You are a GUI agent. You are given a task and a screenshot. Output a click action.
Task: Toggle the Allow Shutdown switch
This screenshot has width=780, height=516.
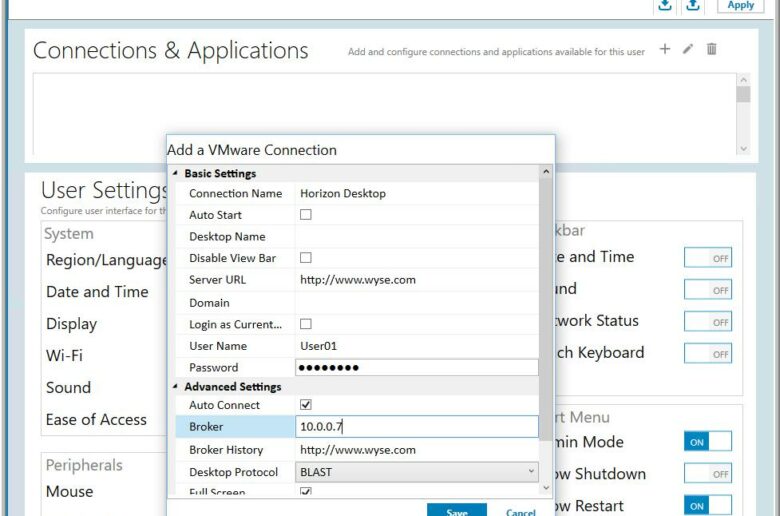707,474
